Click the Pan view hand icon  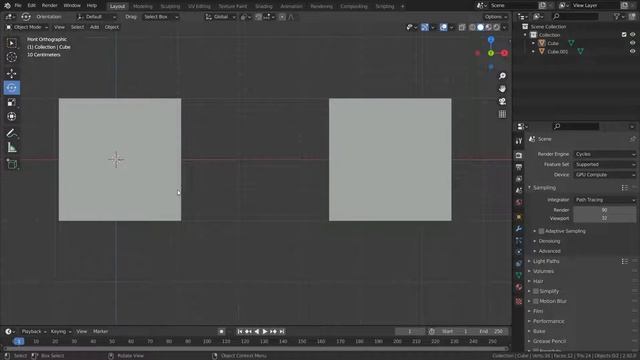502,89
